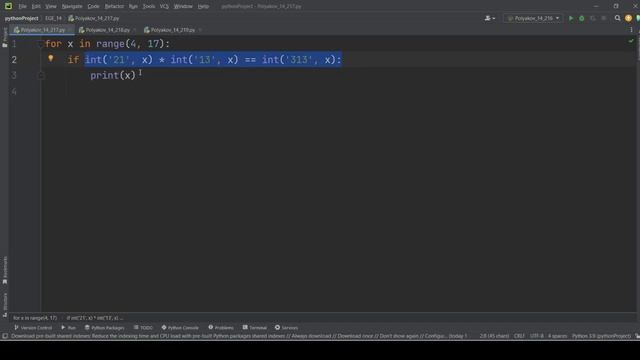
Task: Click the orange IDE updates icon
Action: (628, 18)
